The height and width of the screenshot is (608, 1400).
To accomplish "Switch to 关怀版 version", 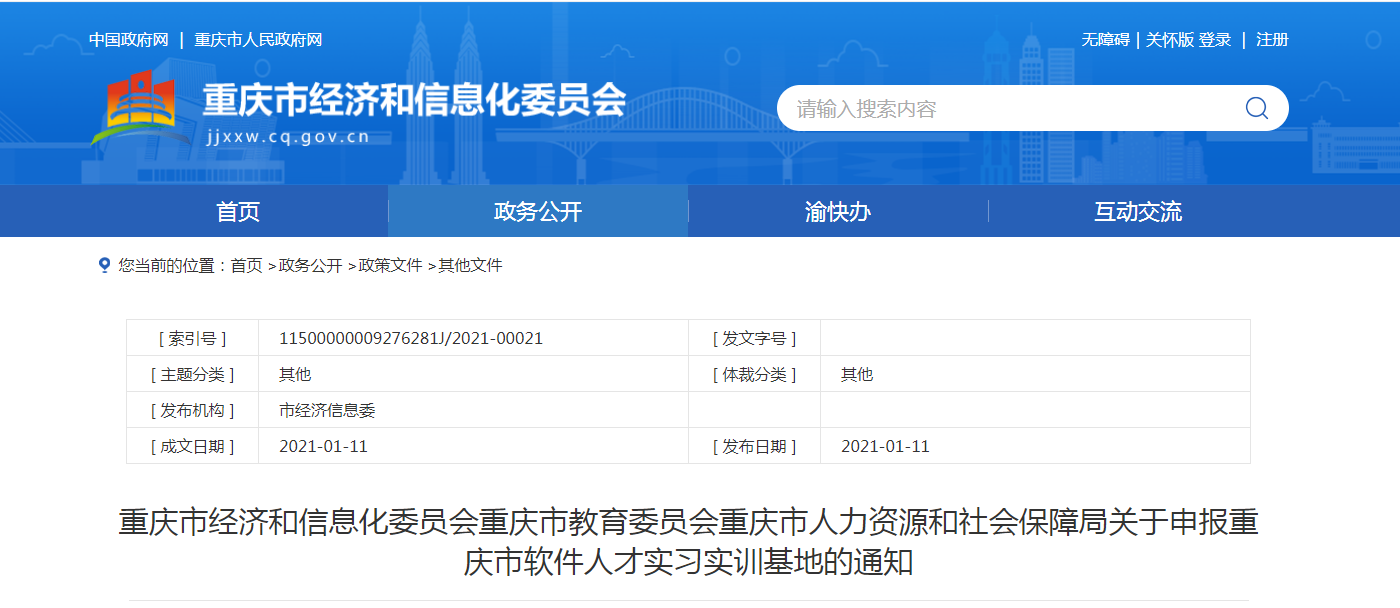I will pos(1170,39).
